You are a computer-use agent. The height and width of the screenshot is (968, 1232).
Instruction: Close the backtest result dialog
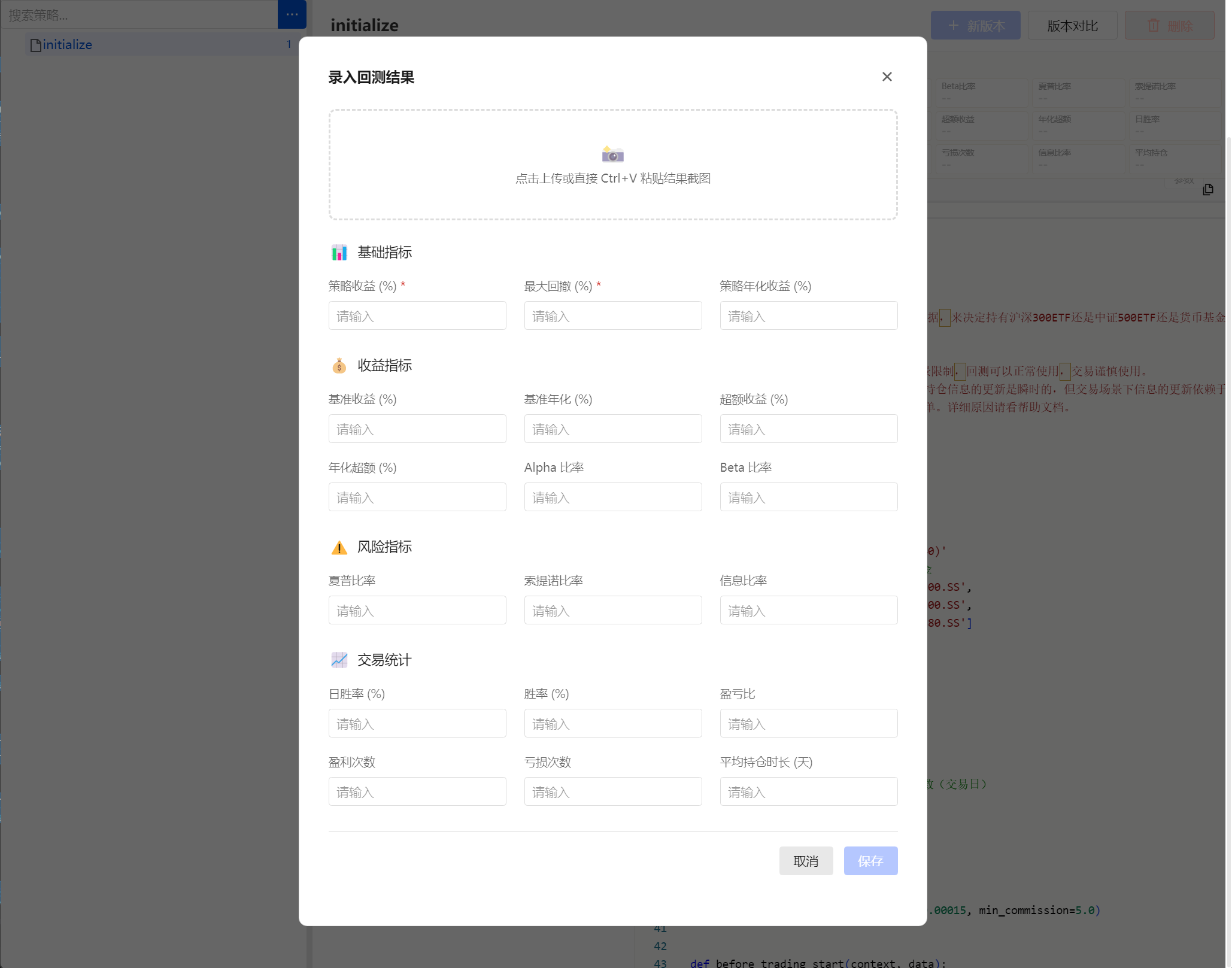887,77
